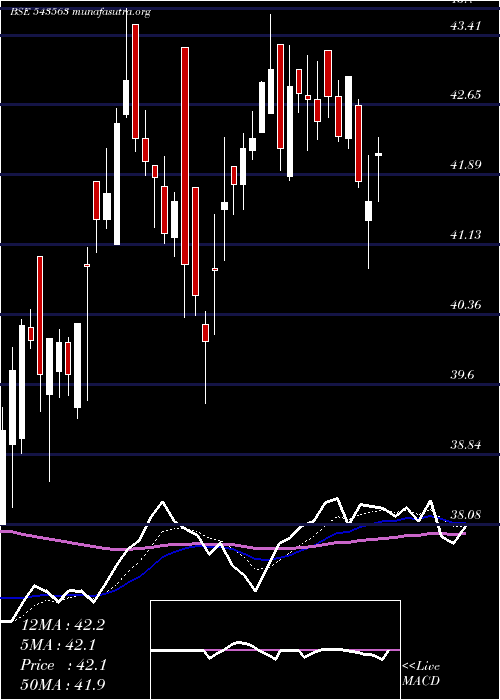Click the Live MACD label

[421, 674]
